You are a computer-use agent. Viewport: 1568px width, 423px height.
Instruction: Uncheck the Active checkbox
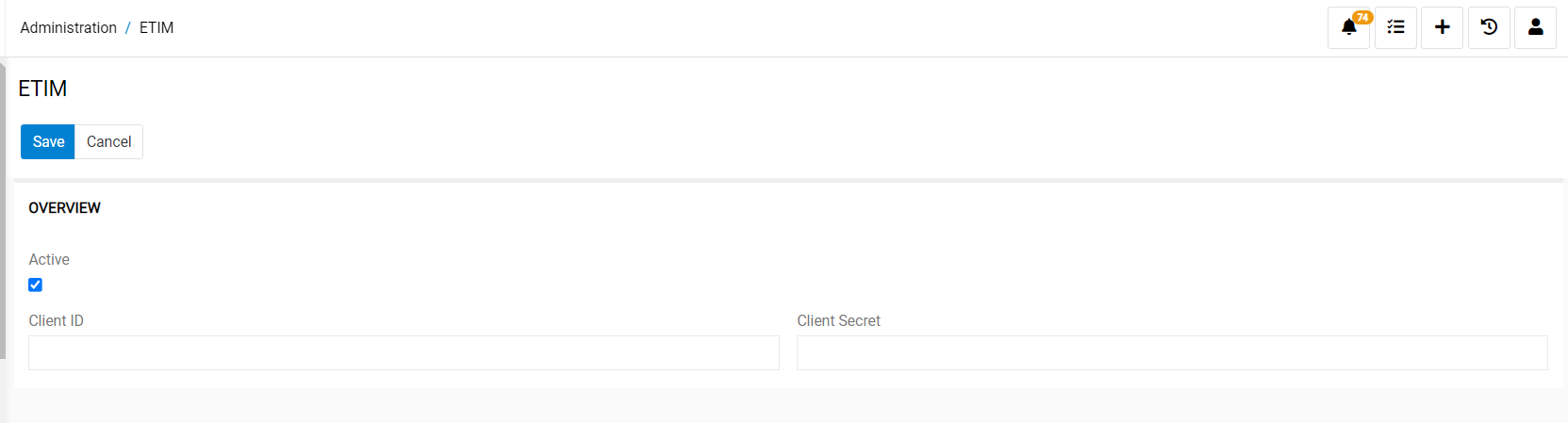[x=36, y=285]
